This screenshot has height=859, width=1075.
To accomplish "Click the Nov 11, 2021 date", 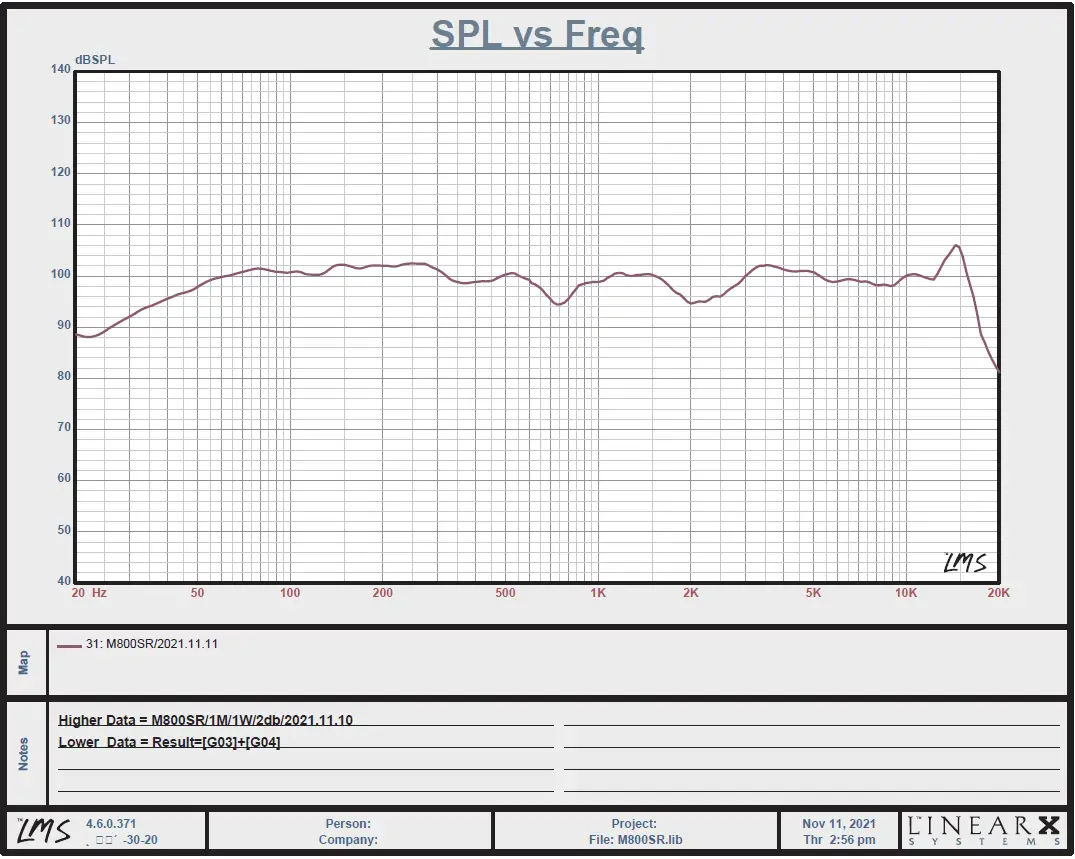I will pyautogui.click(x=839, y=824).
